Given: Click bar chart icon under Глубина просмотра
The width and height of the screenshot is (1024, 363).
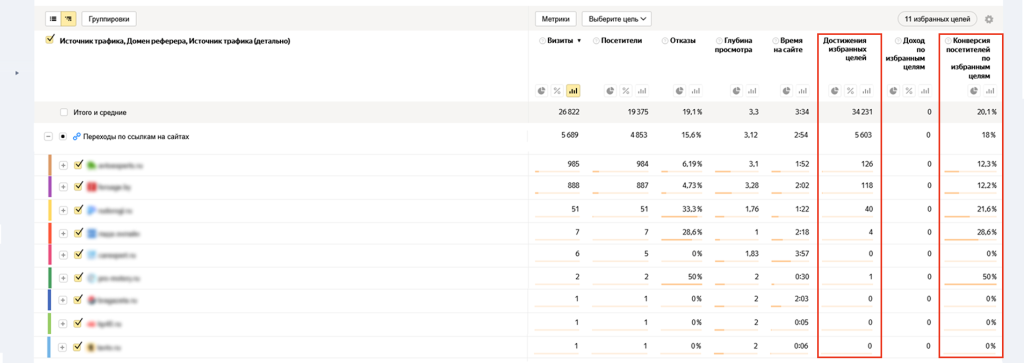Looking at the screenshot, I should coord(752,91).
